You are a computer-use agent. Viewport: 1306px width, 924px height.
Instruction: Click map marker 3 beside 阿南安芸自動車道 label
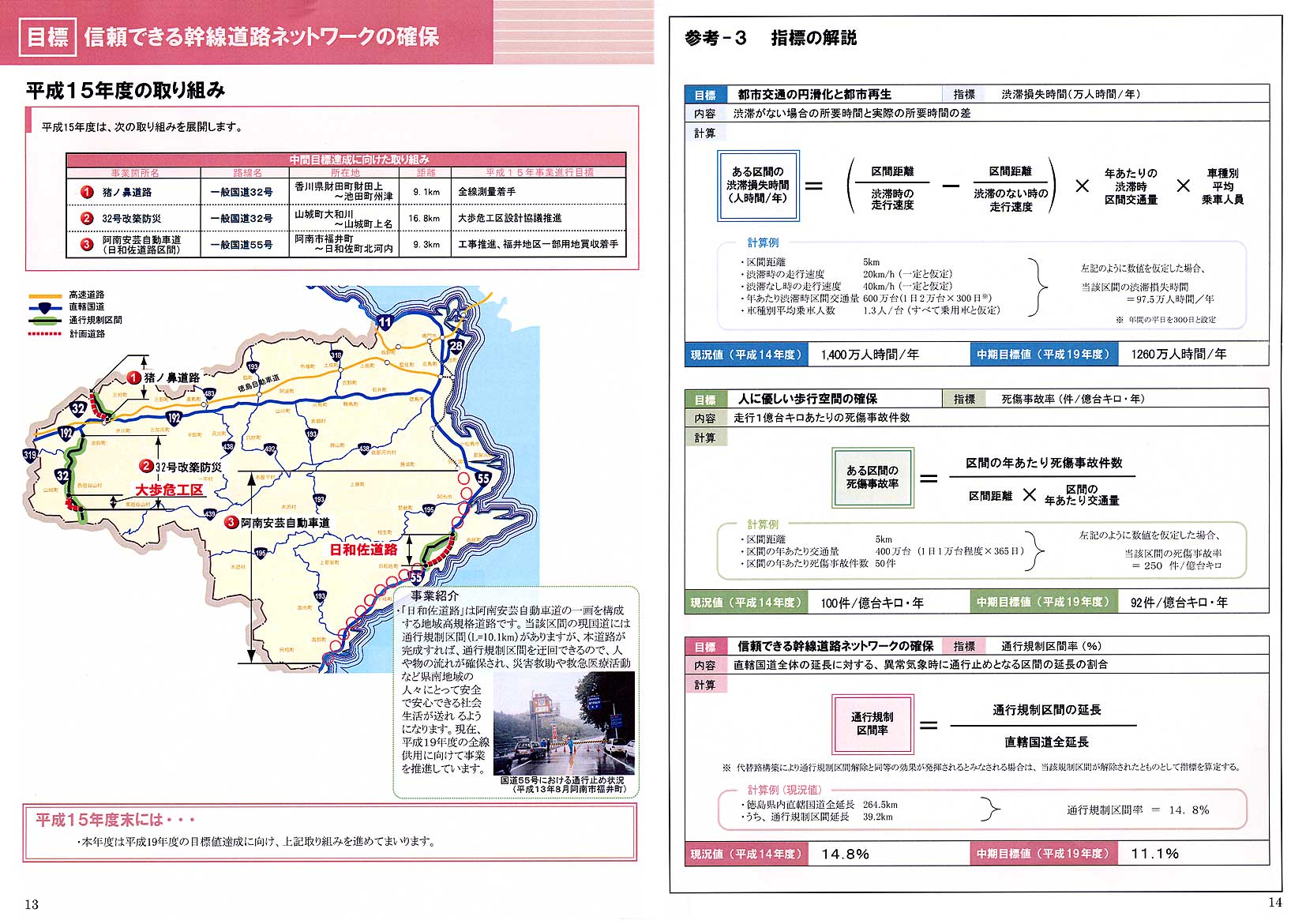tap(231, 522)
